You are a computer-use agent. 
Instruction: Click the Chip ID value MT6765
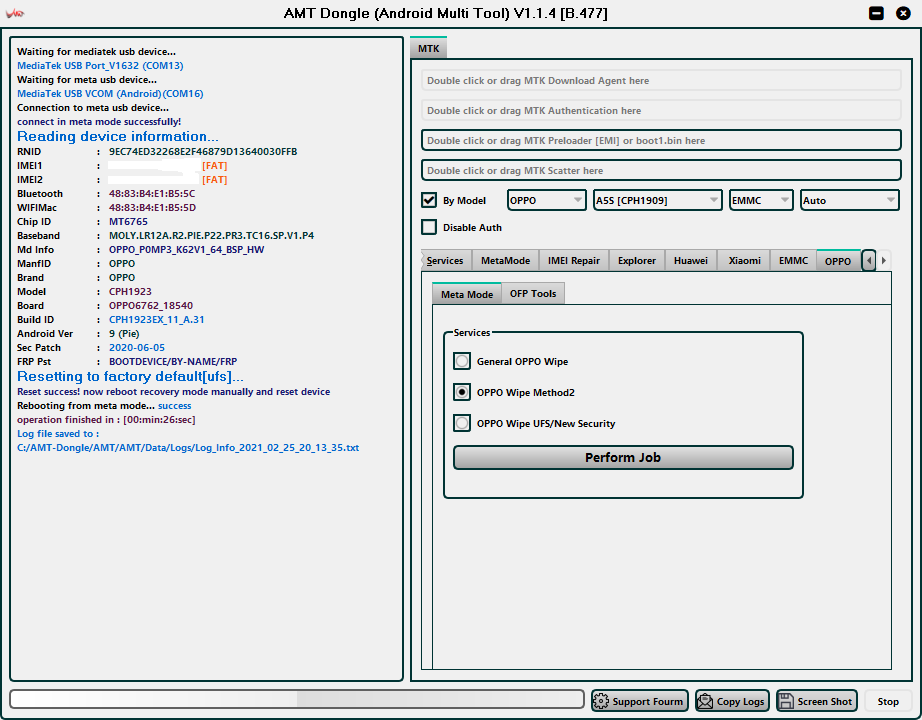pyautogui.click(x=128, y=222)
